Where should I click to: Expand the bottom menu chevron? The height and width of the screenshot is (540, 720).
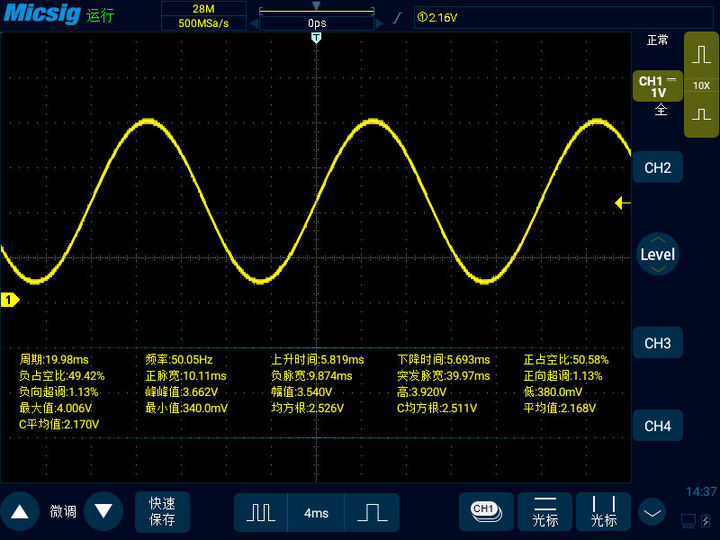tap(652, 512)
